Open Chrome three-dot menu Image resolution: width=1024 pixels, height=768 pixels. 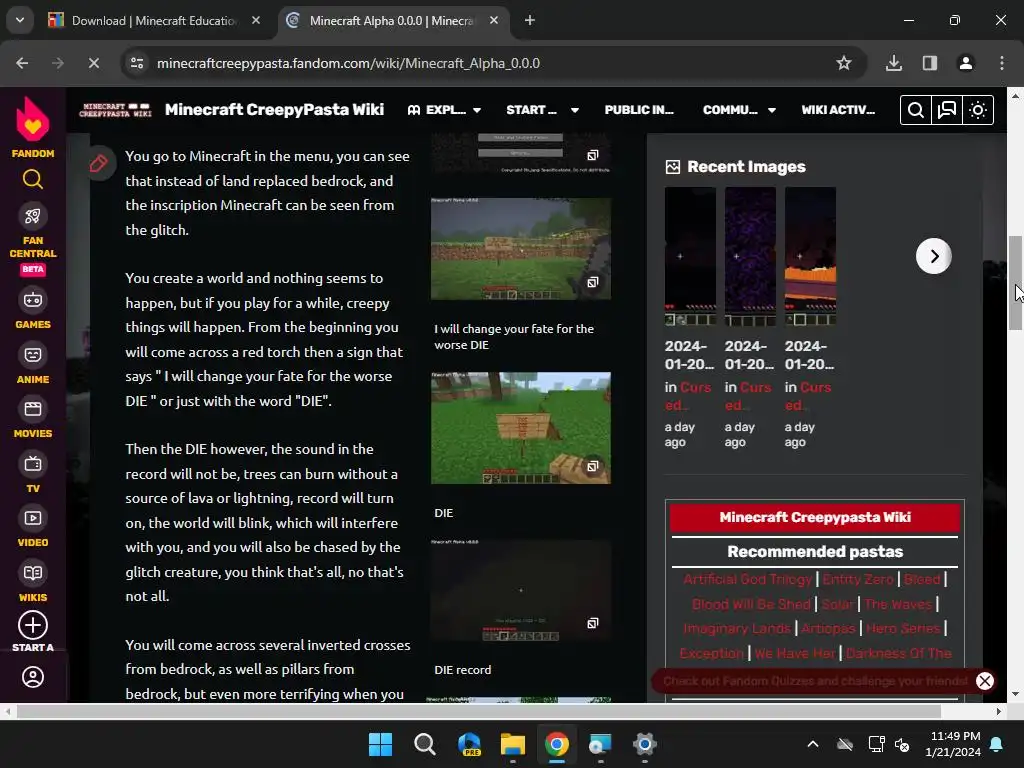(x=1002, y=63)
